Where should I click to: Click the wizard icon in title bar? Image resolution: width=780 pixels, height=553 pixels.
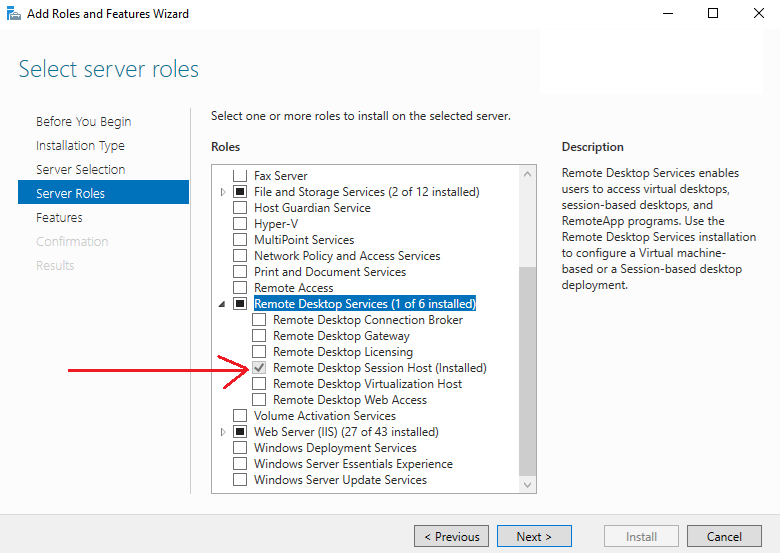[13, 14]
